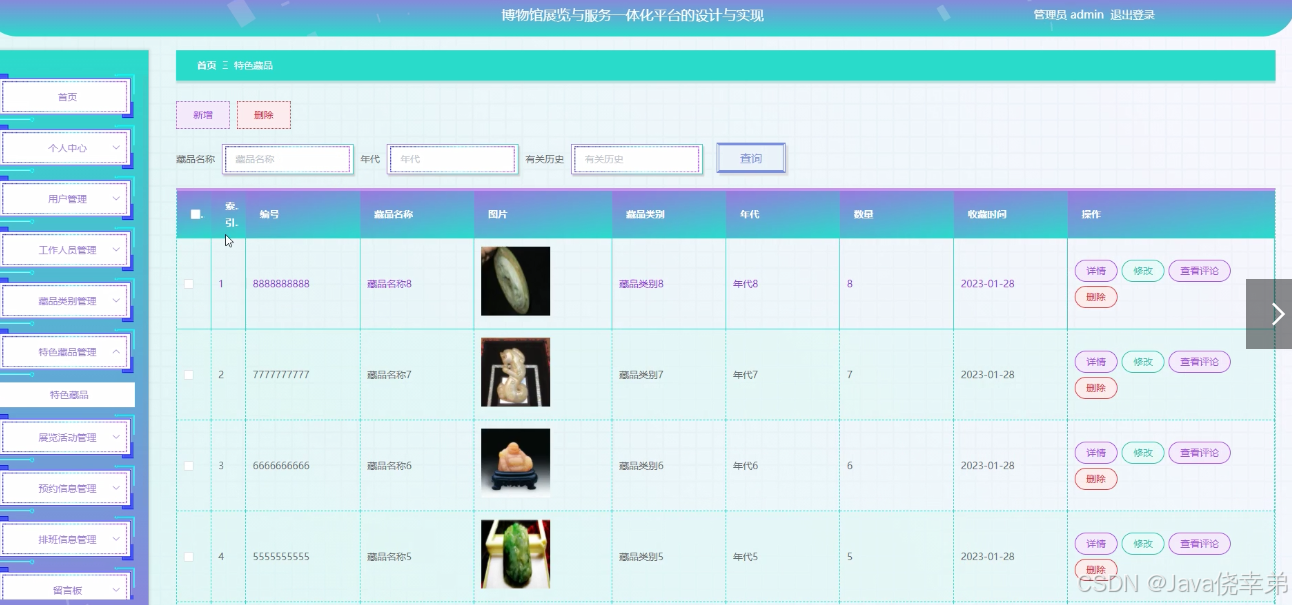This screenshot has height=605, width=1292.
Task: Open green jade image of 藏品名称5
Action: coord(515,554)
